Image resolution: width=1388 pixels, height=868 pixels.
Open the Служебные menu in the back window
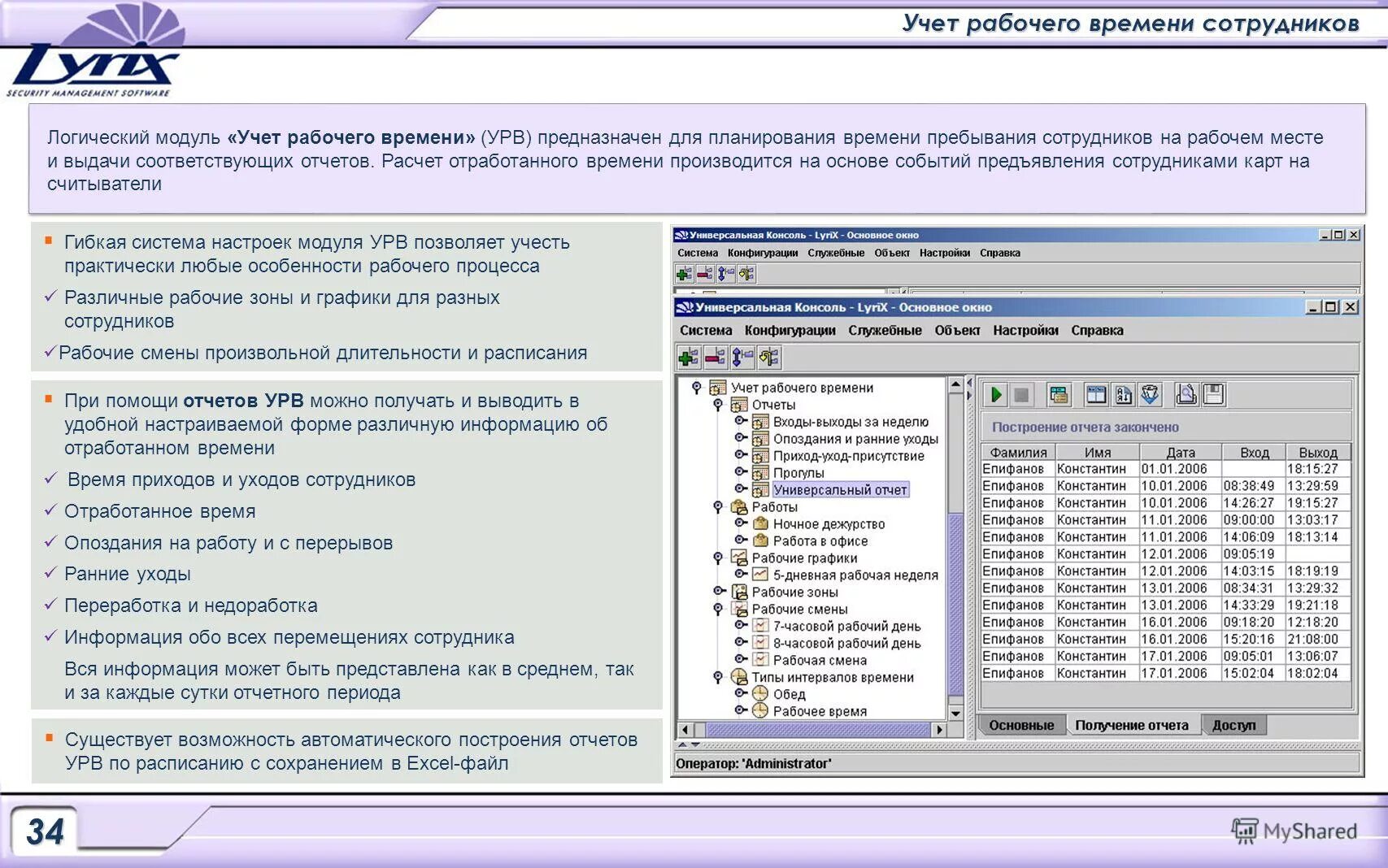(x=836, y=253)
